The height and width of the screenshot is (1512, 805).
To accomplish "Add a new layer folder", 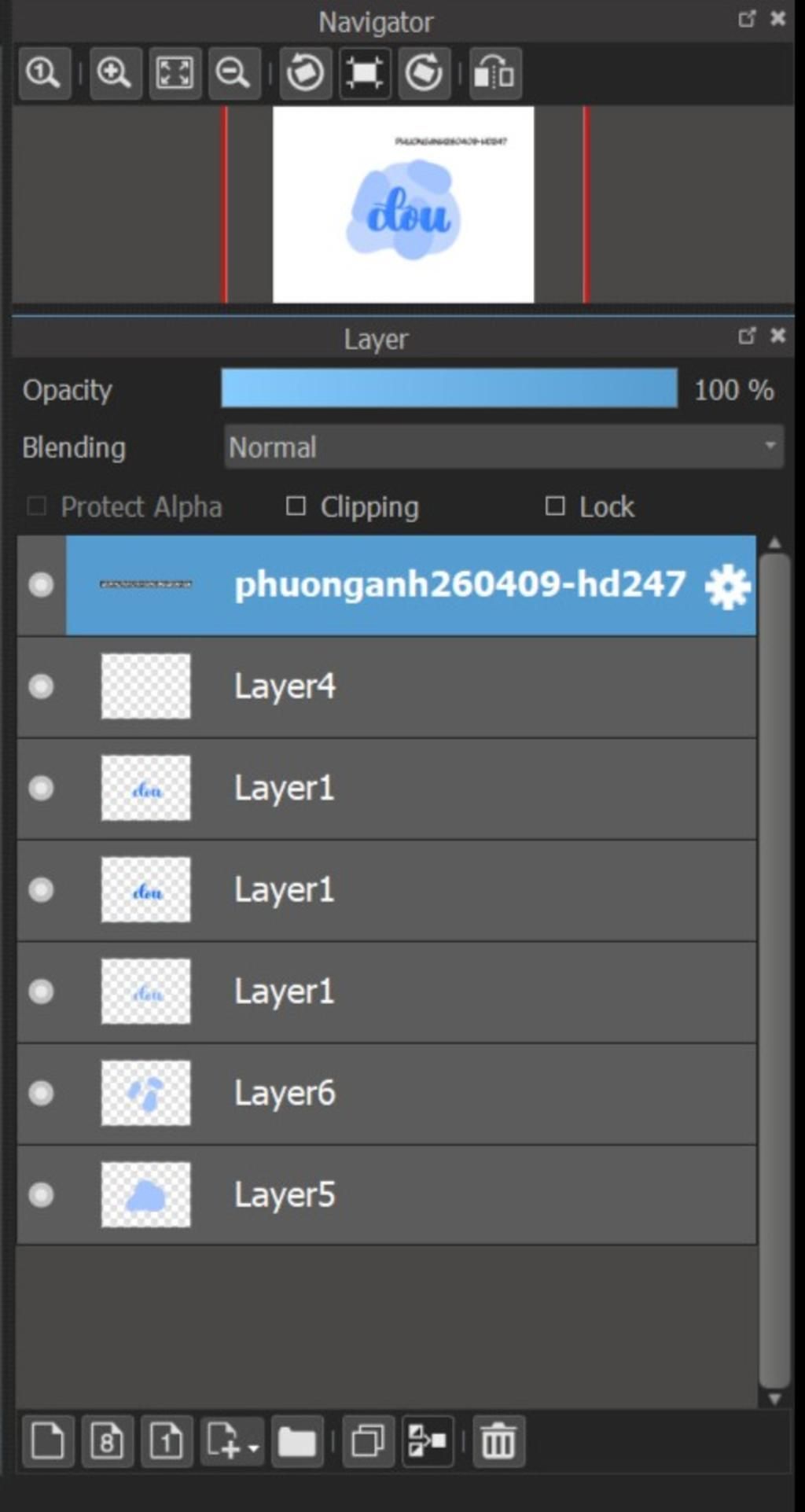I will pos(297,1442).
